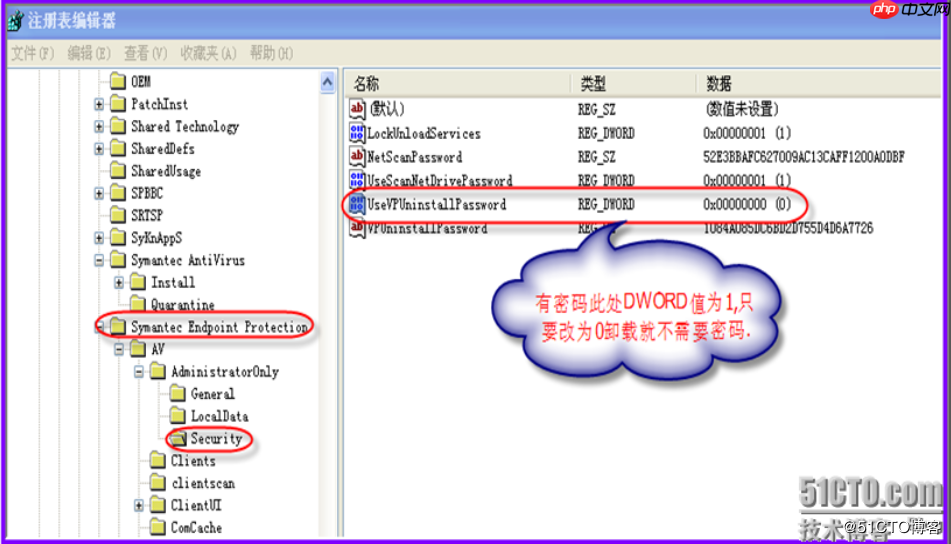Open the 收藏夹(A) menu
The height and width of the screenshot is (544, 951).
(x=208, y=53)
